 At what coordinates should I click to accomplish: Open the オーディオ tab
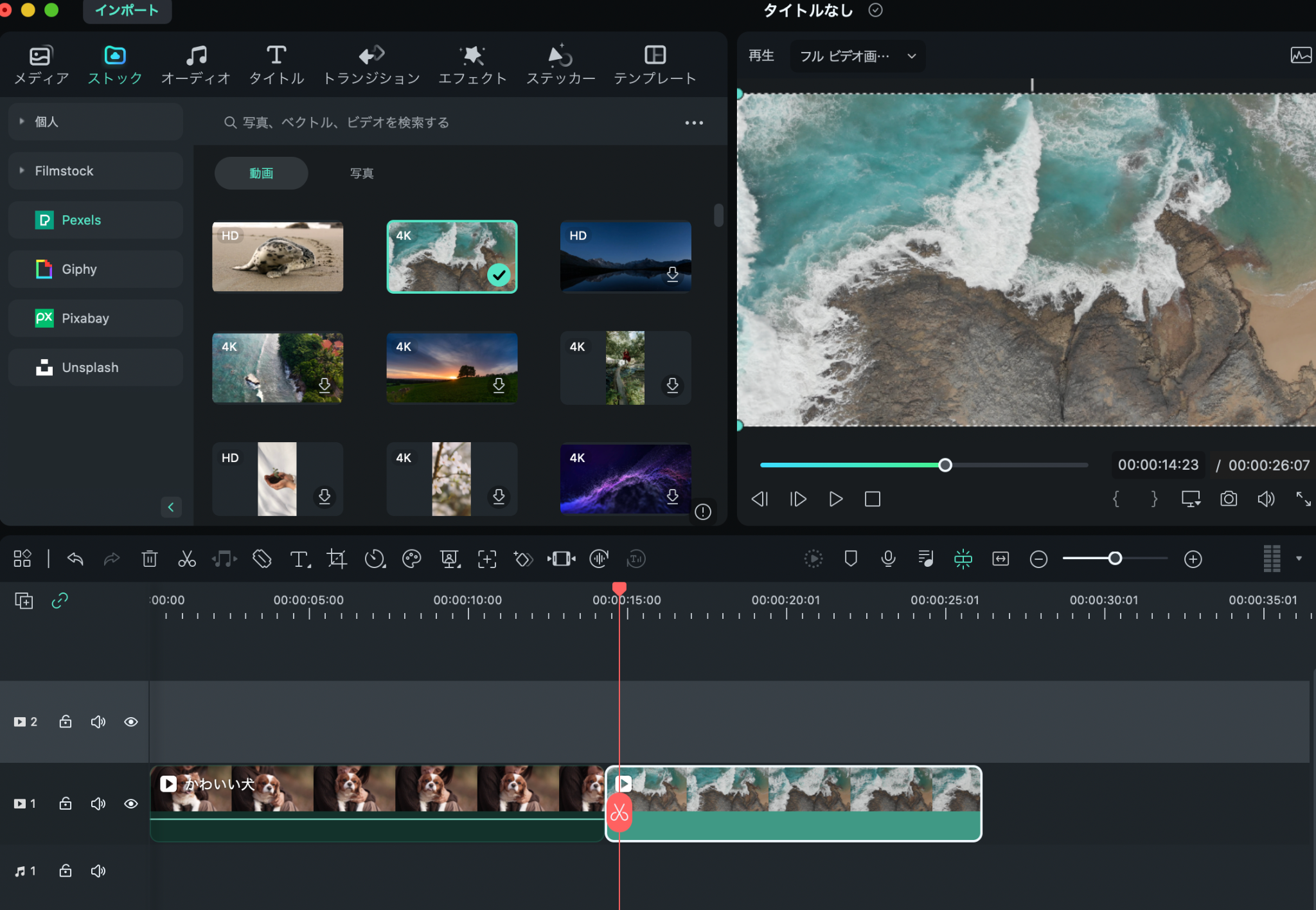[196, 65]
